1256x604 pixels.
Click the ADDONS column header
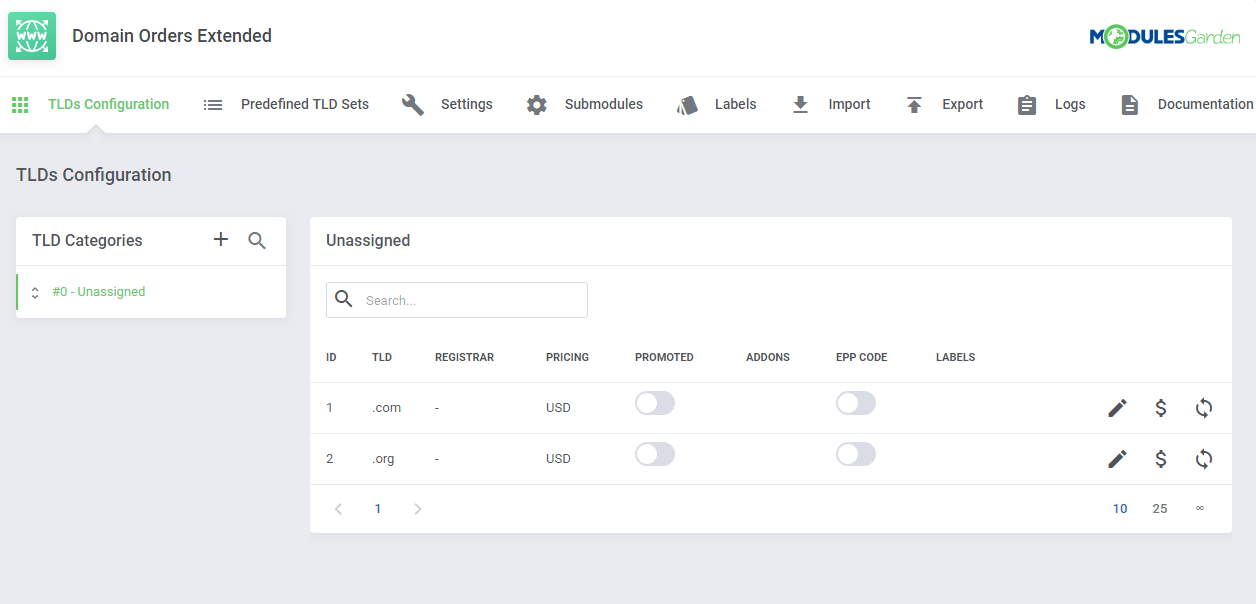(768, 357)
